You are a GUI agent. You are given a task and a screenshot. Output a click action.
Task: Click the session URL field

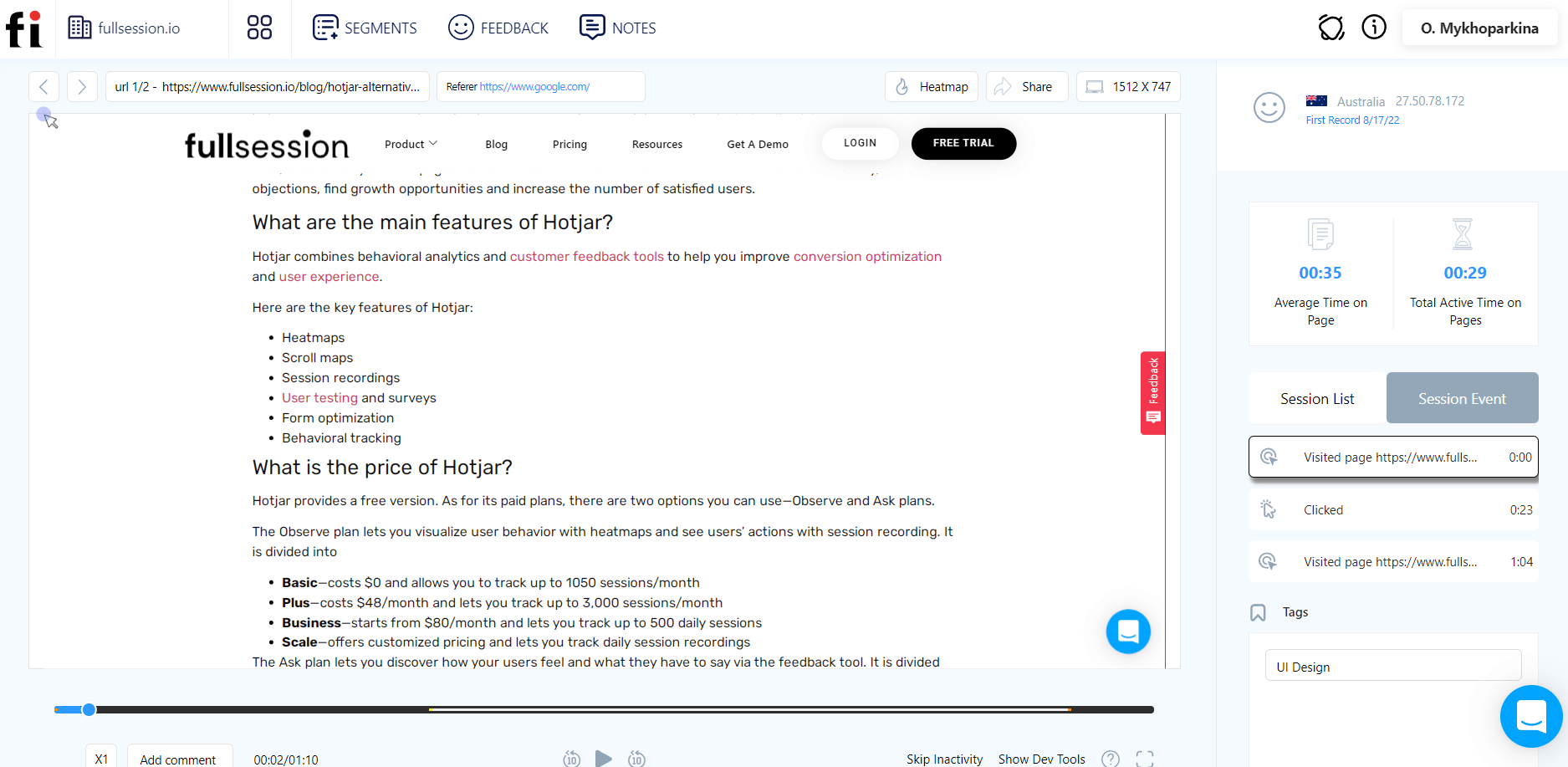(268, 86)
